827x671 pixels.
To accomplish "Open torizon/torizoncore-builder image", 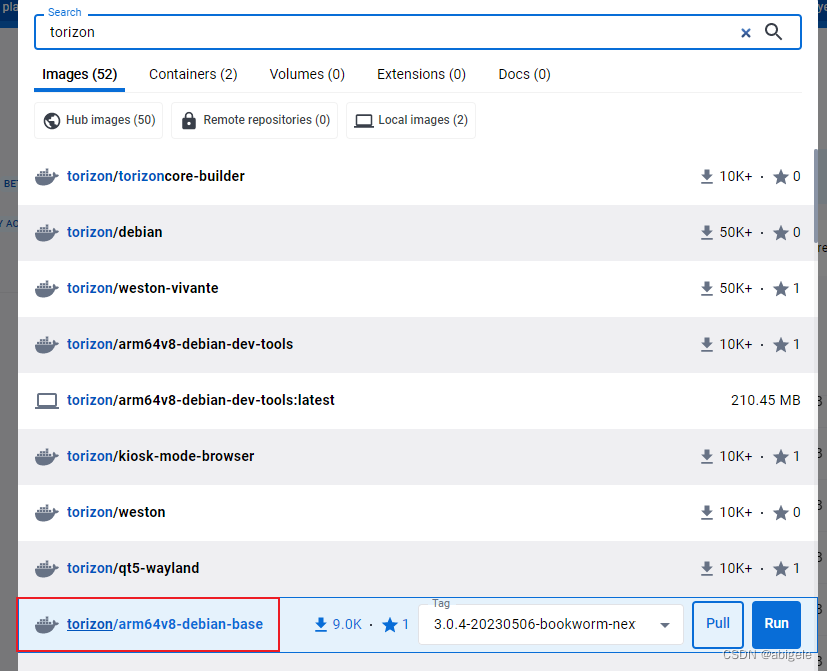I will 156,176.
